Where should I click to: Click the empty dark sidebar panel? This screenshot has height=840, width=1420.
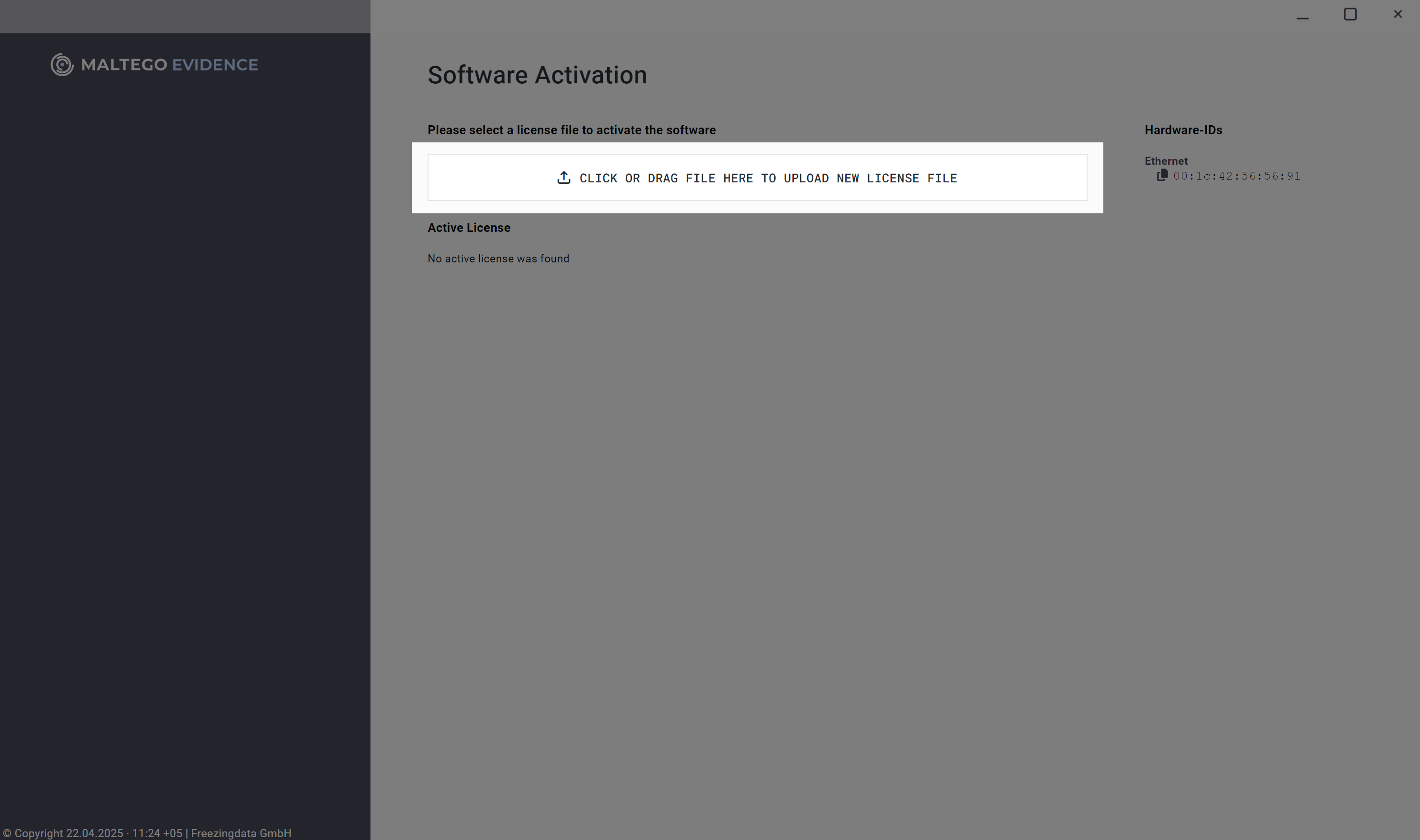pyautogui.click(x=185, y=430)
